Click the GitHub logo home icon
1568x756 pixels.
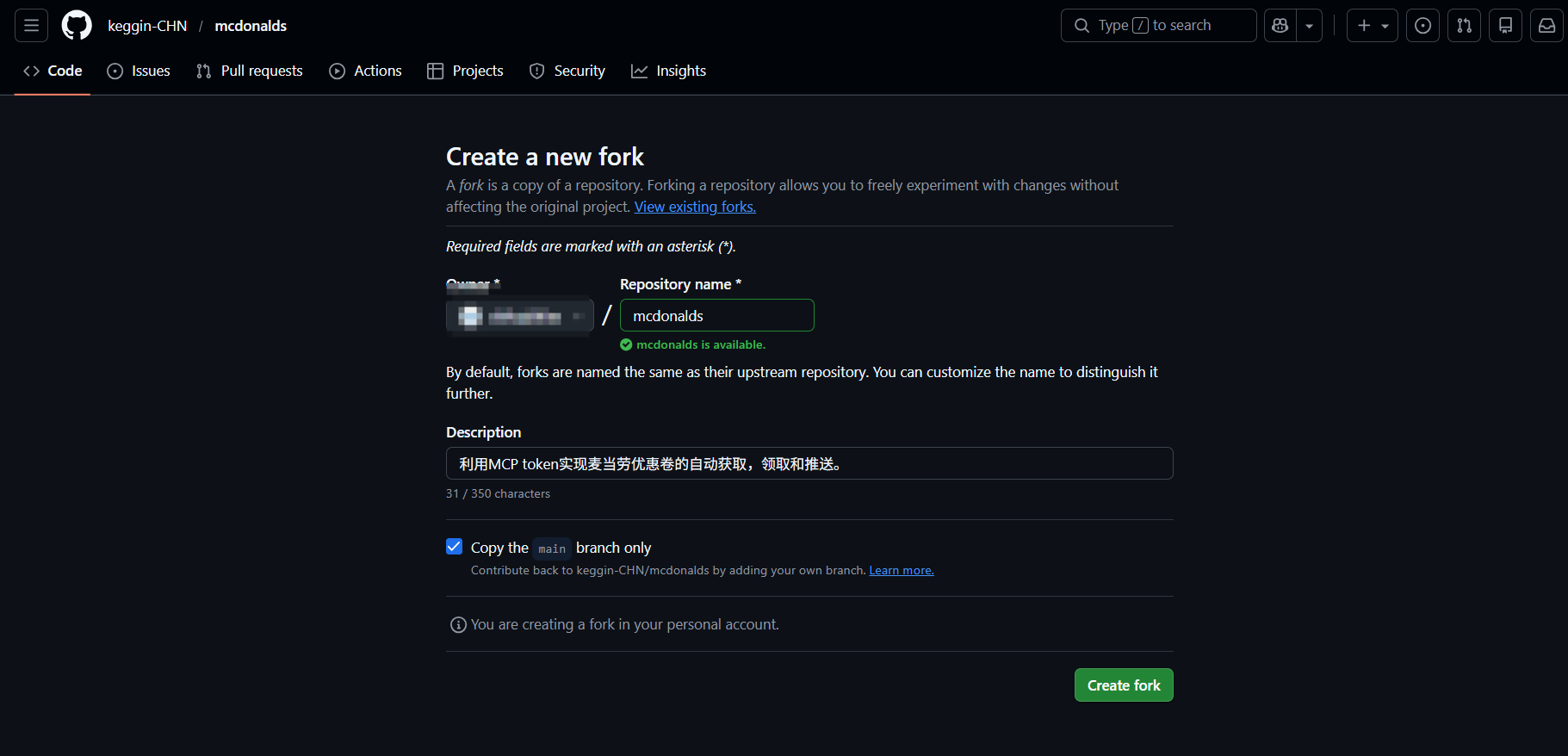[x=77, y=26]
